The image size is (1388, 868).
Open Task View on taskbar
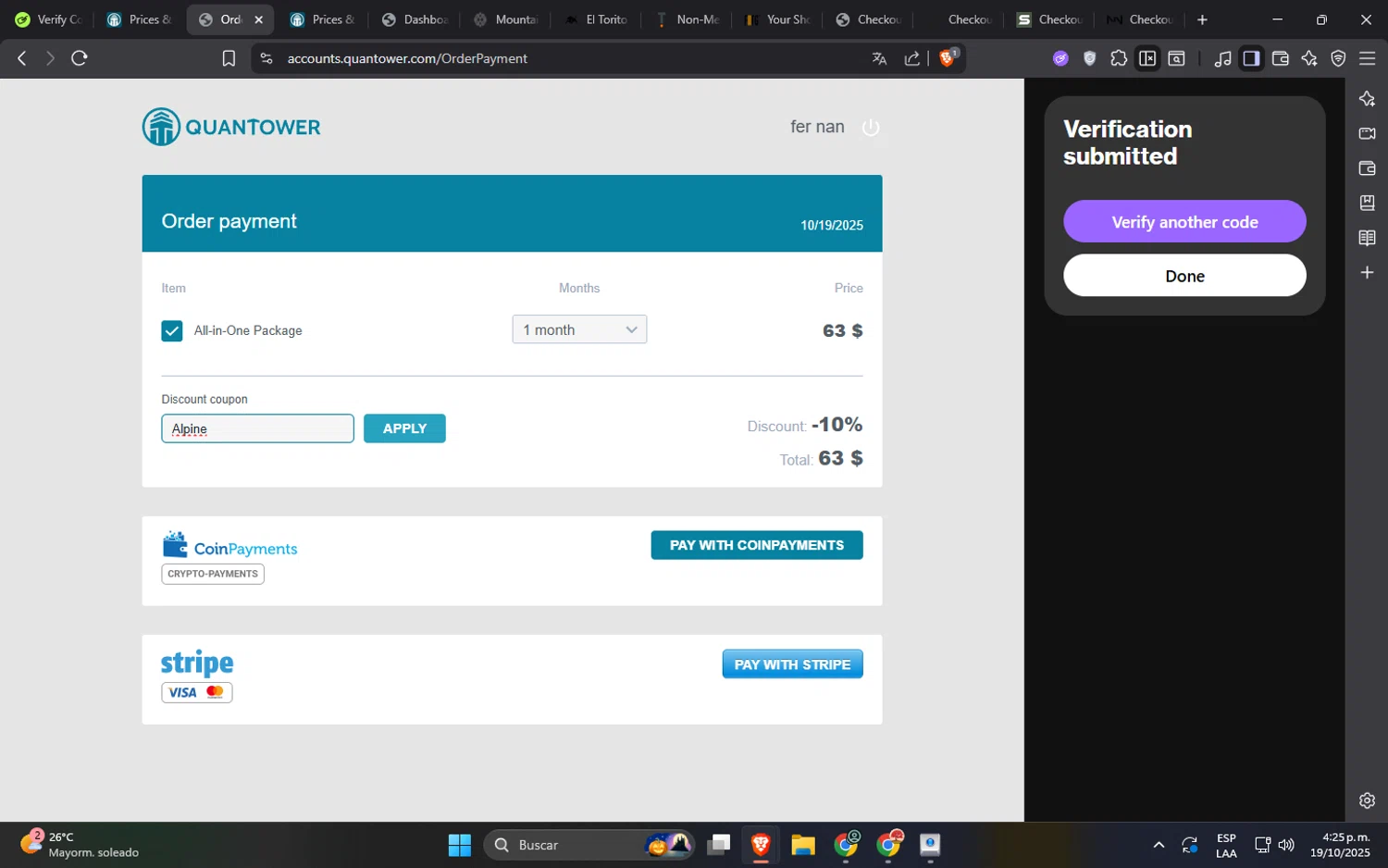pyautogui.click(x=719, y=845)
